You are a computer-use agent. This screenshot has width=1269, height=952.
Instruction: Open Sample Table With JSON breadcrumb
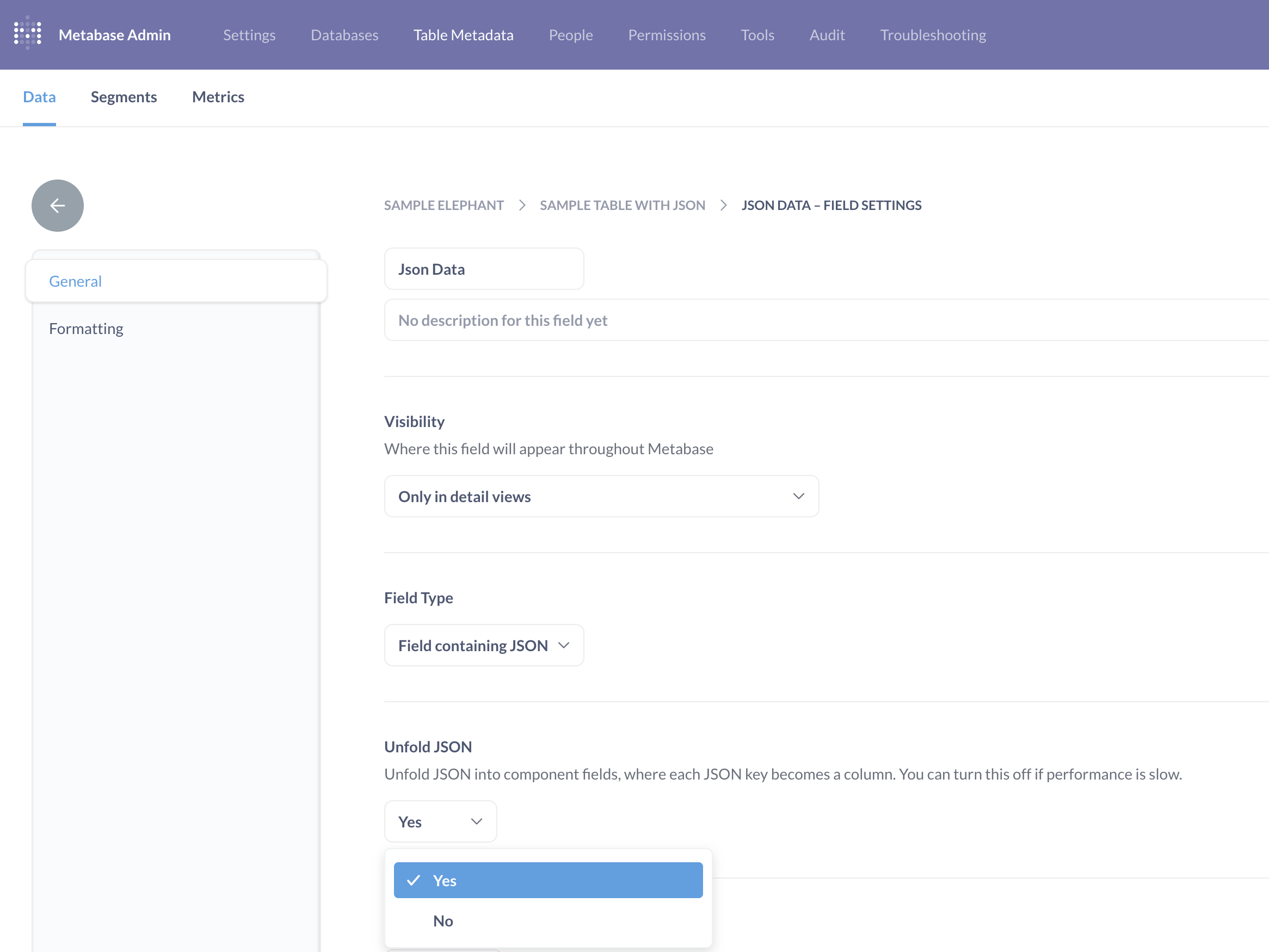pos(622,205)
